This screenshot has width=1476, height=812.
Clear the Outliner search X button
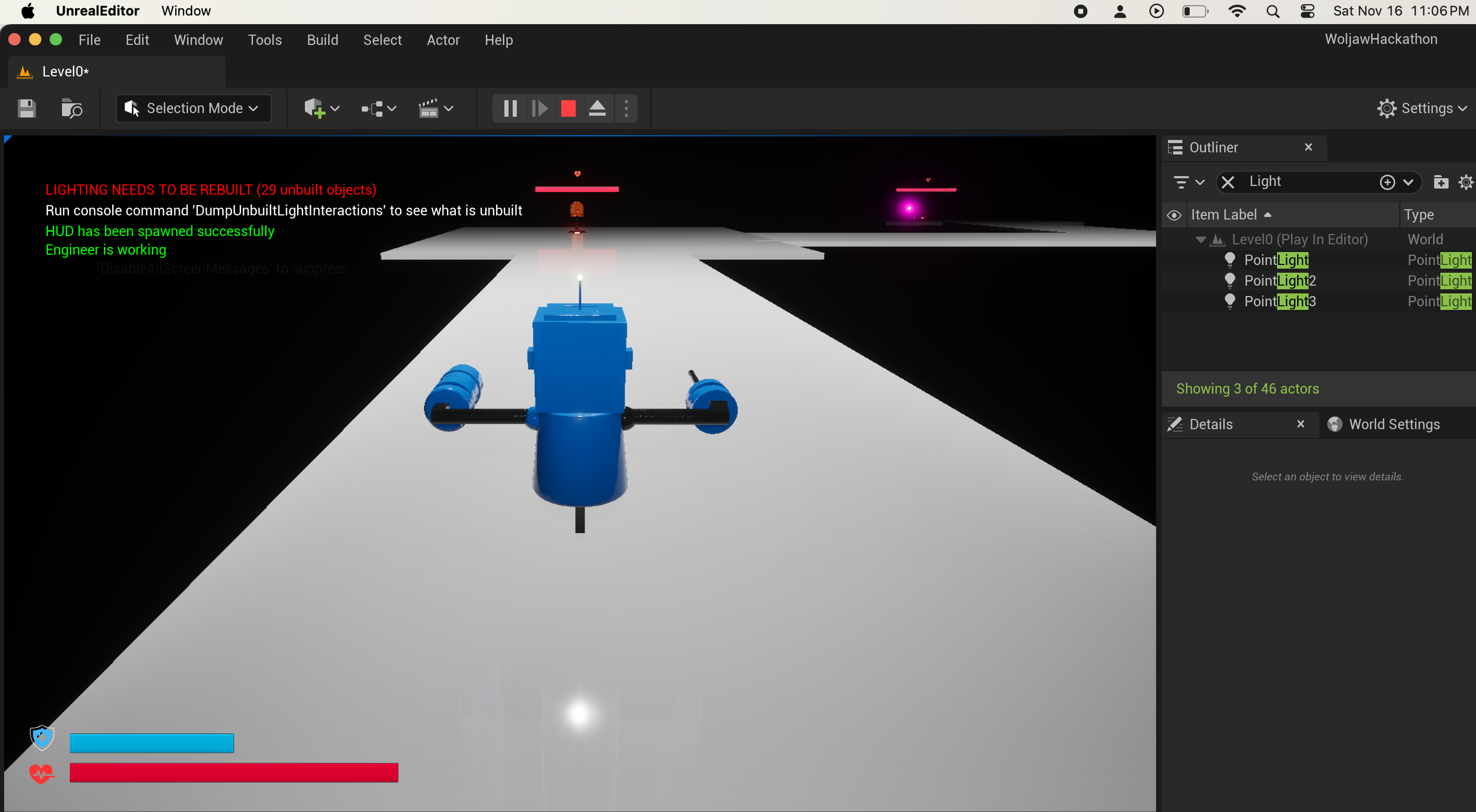pyautogui.click(x=1227, y=182)
